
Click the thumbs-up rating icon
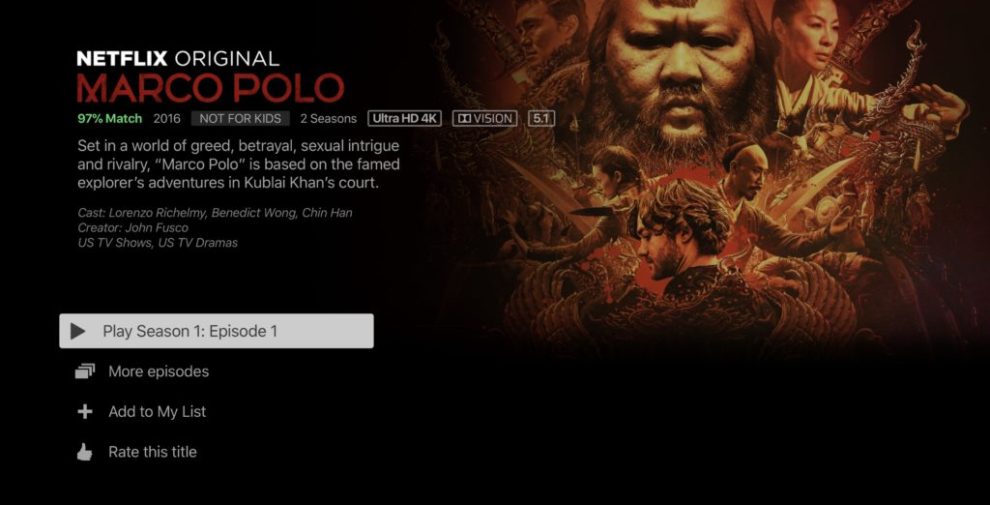(85, 452)
